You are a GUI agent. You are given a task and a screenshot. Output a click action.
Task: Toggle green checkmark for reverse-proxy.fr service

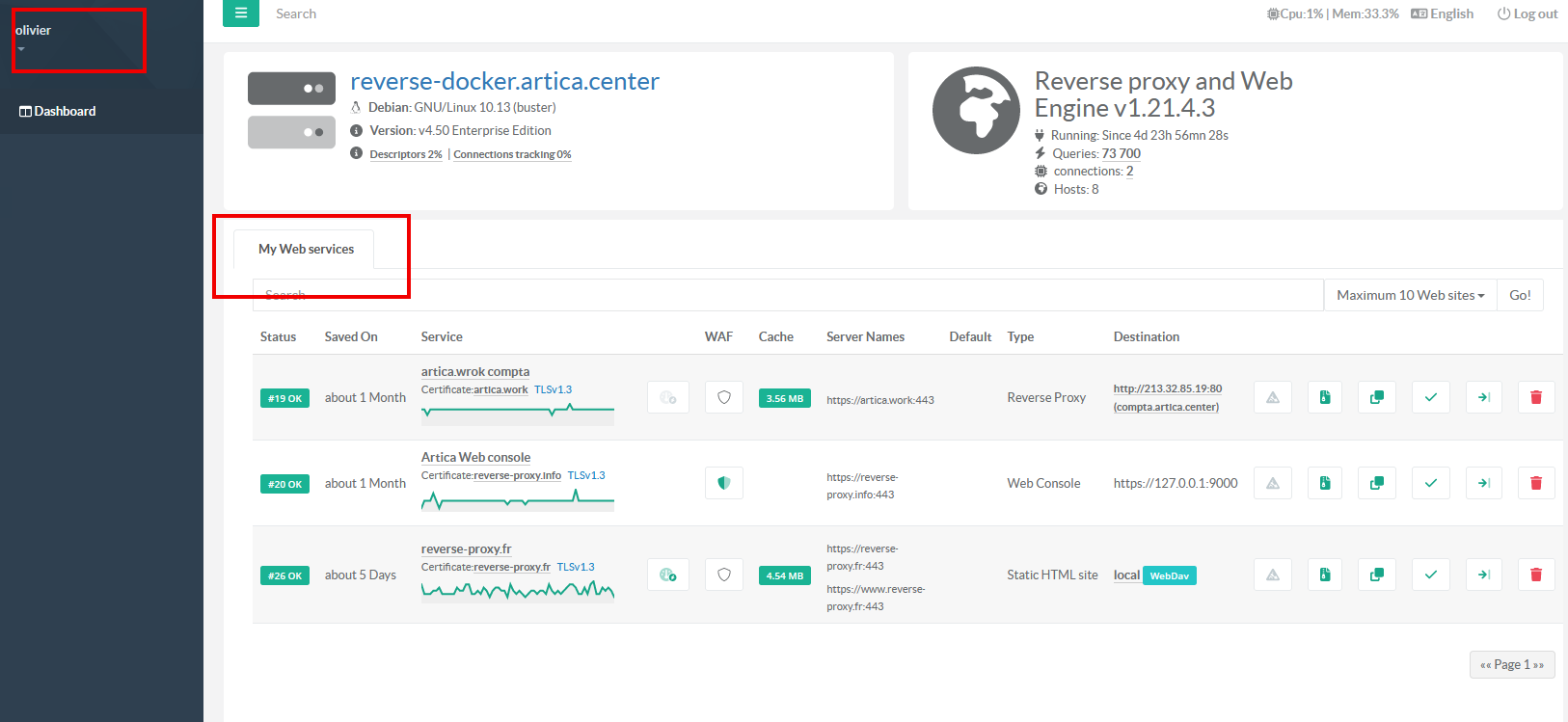[1430, 575]
